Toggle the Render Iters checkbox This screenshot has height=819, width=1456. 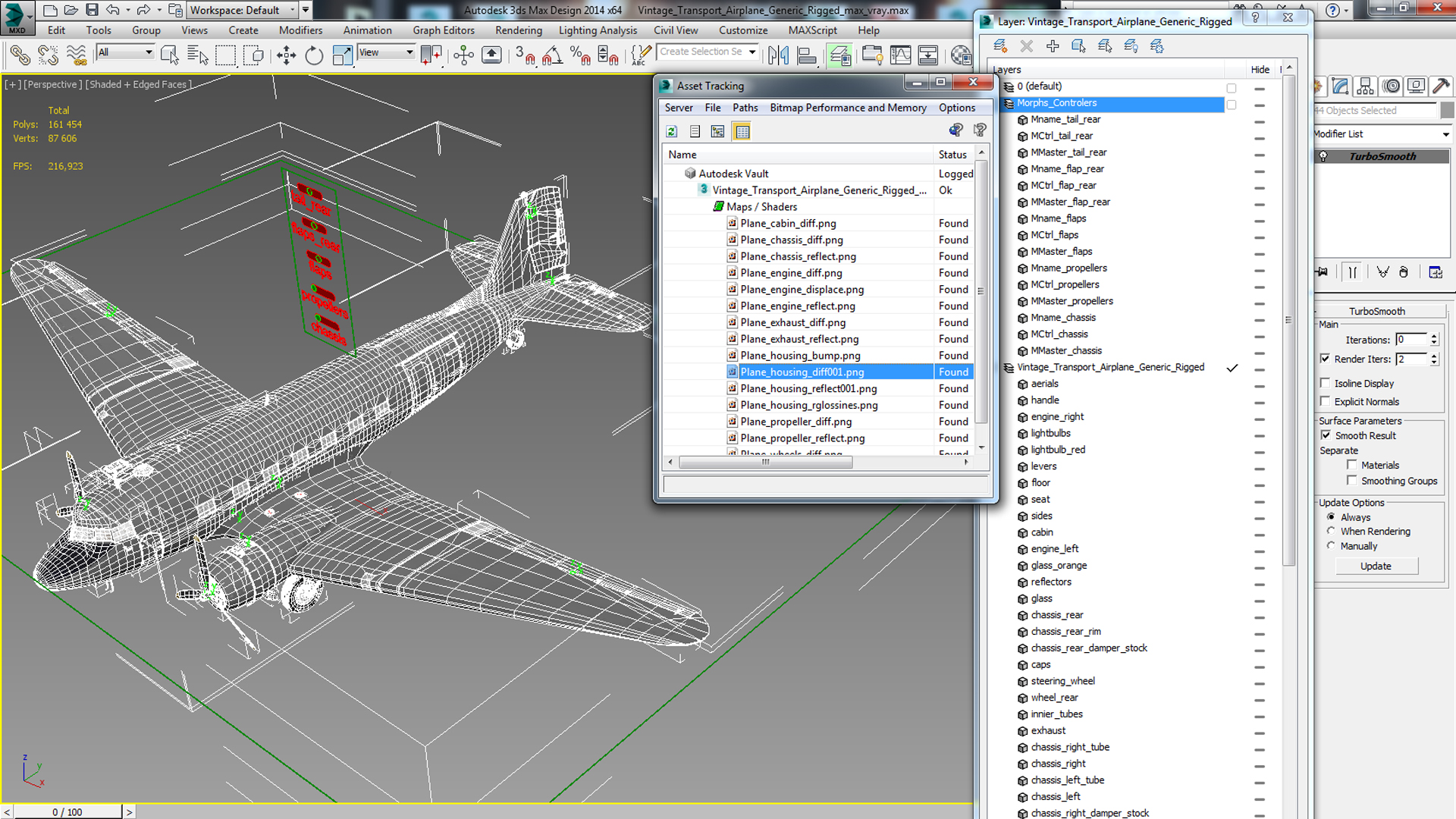click(x=1325, y=359)
